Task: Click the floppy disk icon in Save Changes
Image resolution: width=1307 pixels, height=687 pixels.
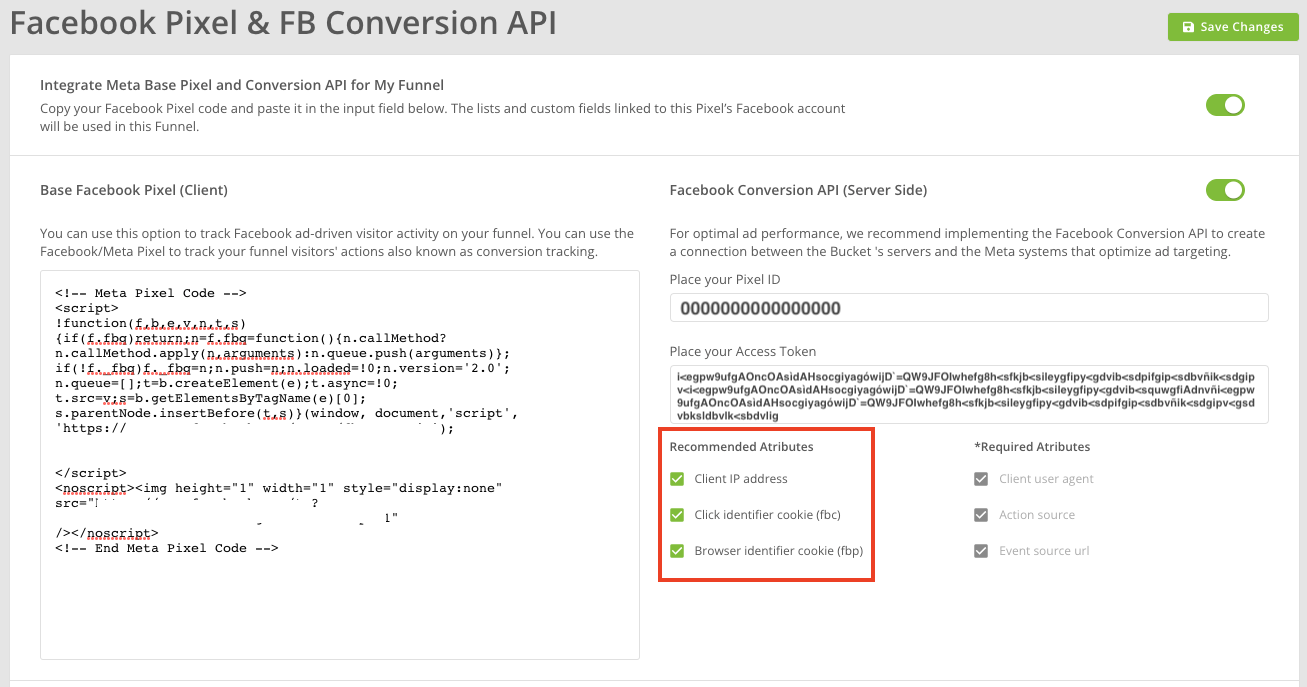Action: tap(1188, 27)
